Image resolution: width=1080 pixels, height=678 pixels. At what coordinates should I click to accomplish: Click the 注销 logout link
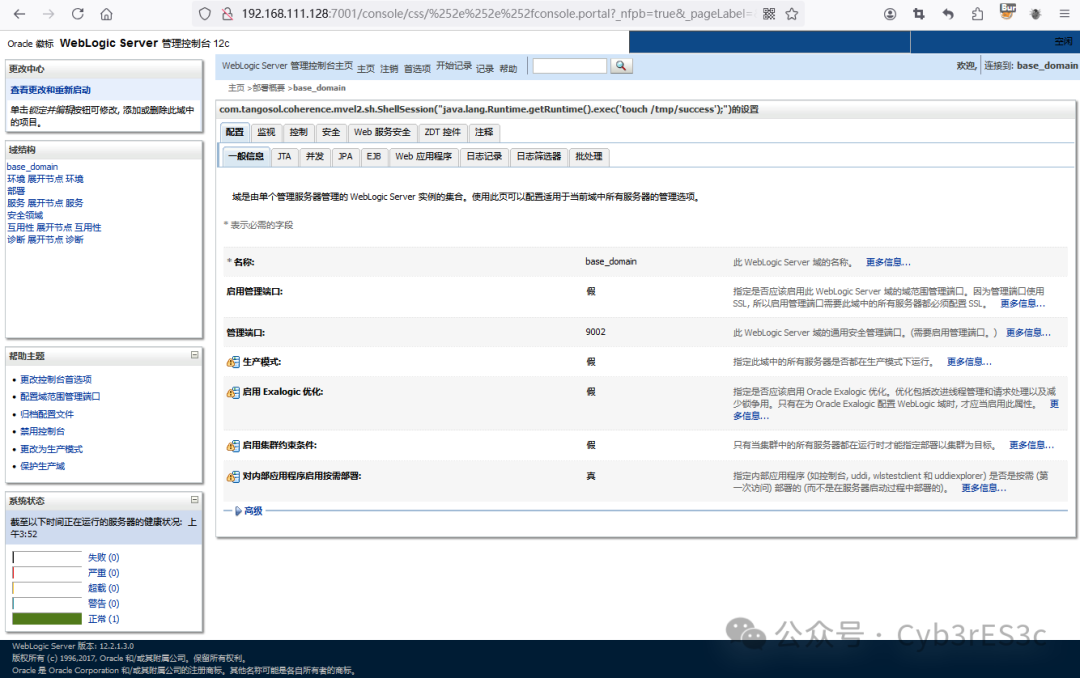[x=389, y=69]
